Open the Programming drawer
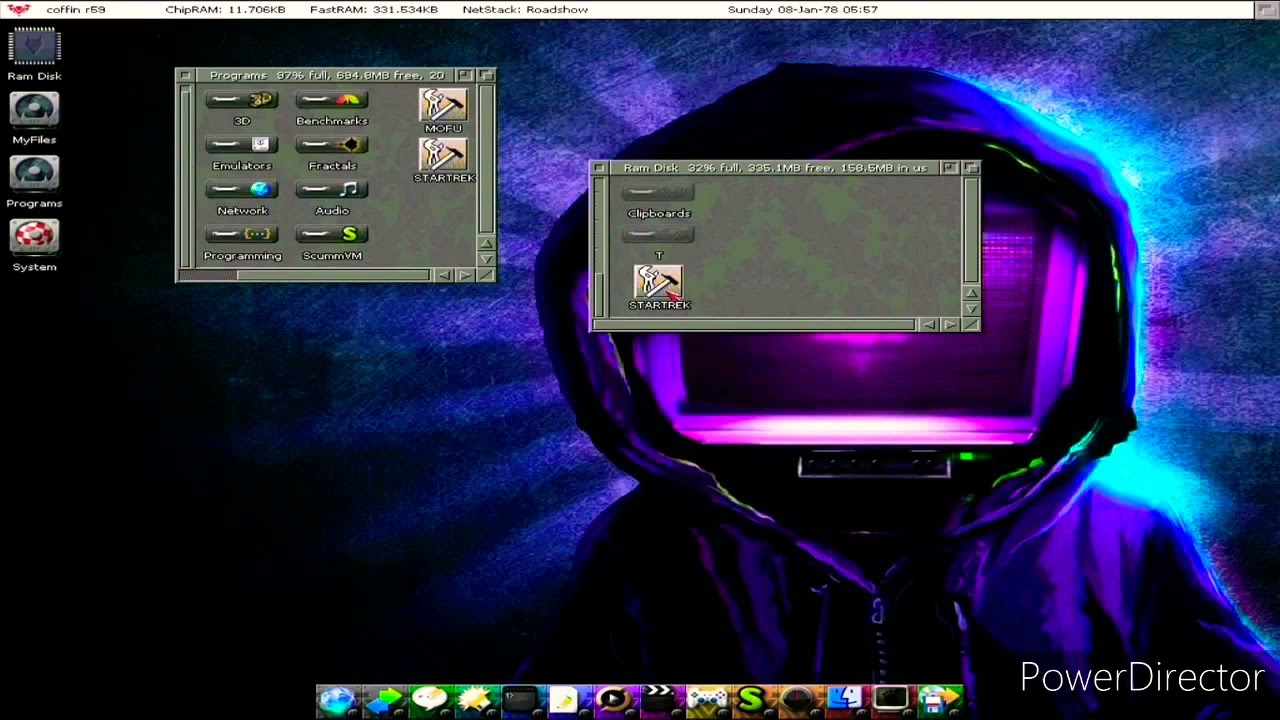 click(x=242, y=244)
